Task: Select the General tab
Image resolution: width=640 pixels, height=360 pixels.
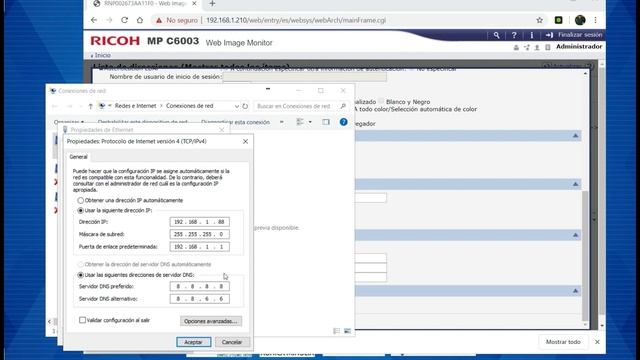Action: pyautogui.click(x=78, y=157)
